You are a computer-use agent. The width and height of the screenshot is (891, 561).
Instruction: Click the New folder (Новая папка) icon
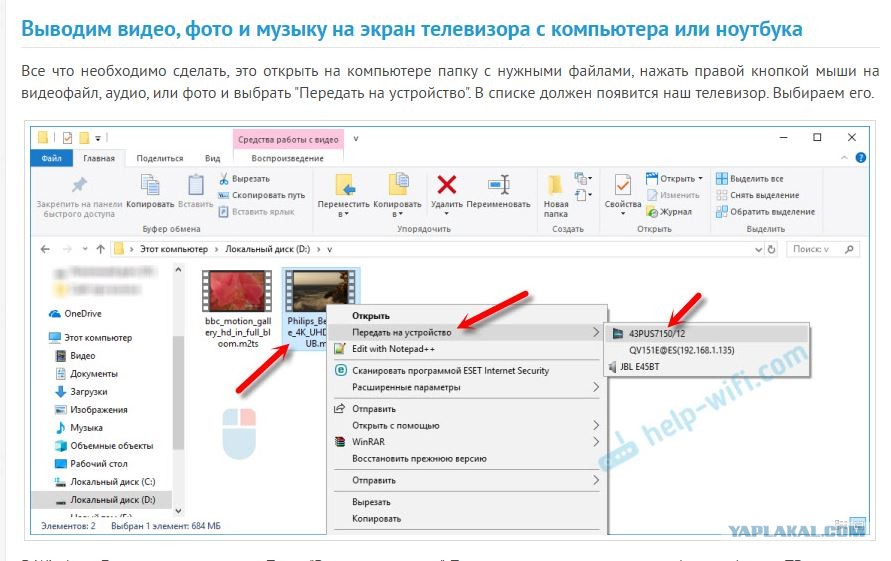click(555, 185)
